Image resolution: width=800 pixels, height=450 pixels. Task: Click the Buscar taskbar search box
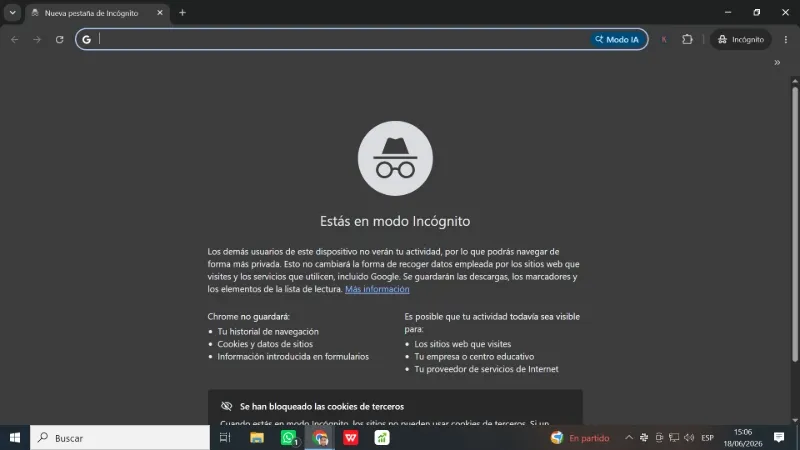120,438
